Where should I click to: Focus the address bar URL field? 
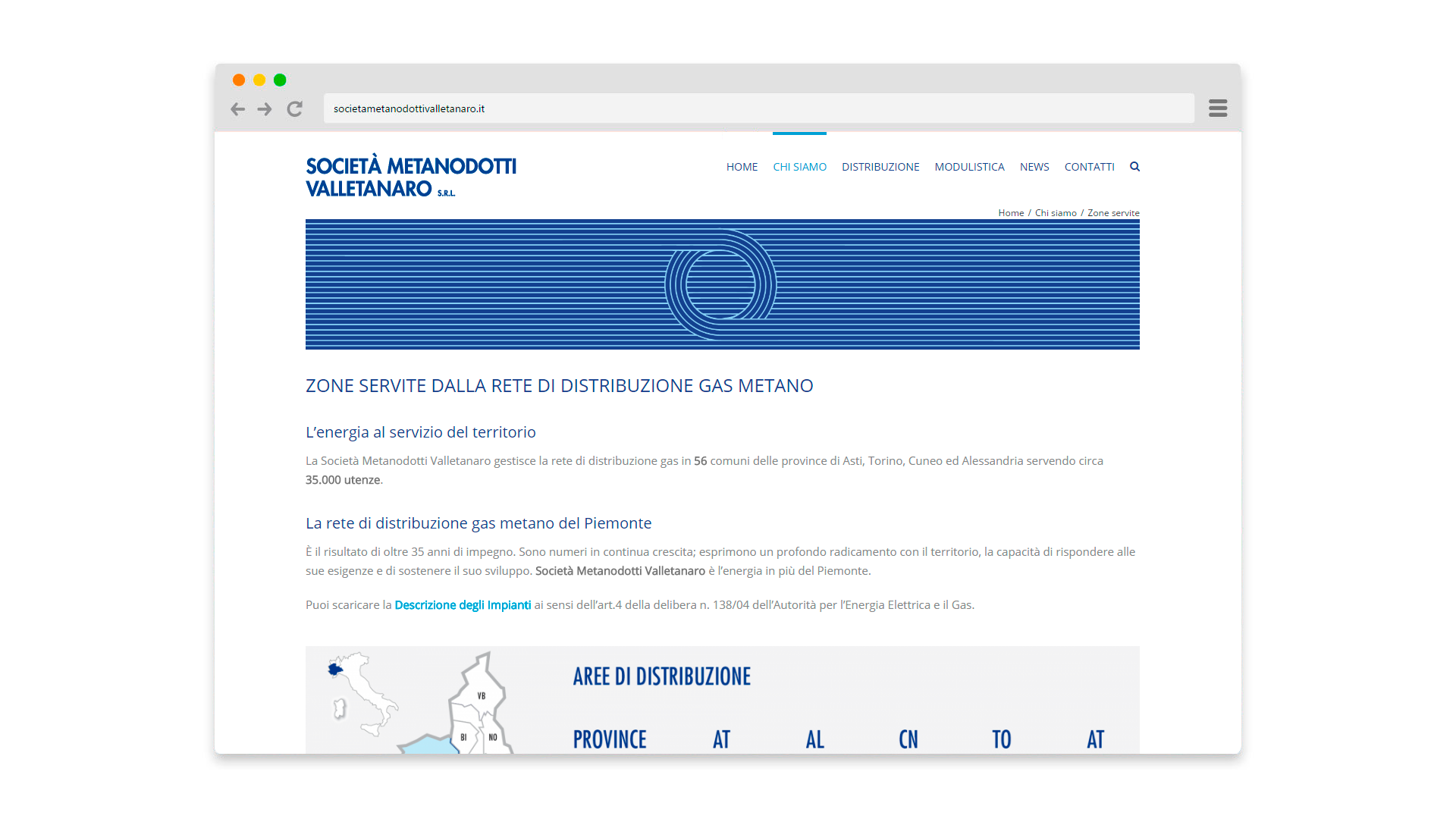click(758, 108)
